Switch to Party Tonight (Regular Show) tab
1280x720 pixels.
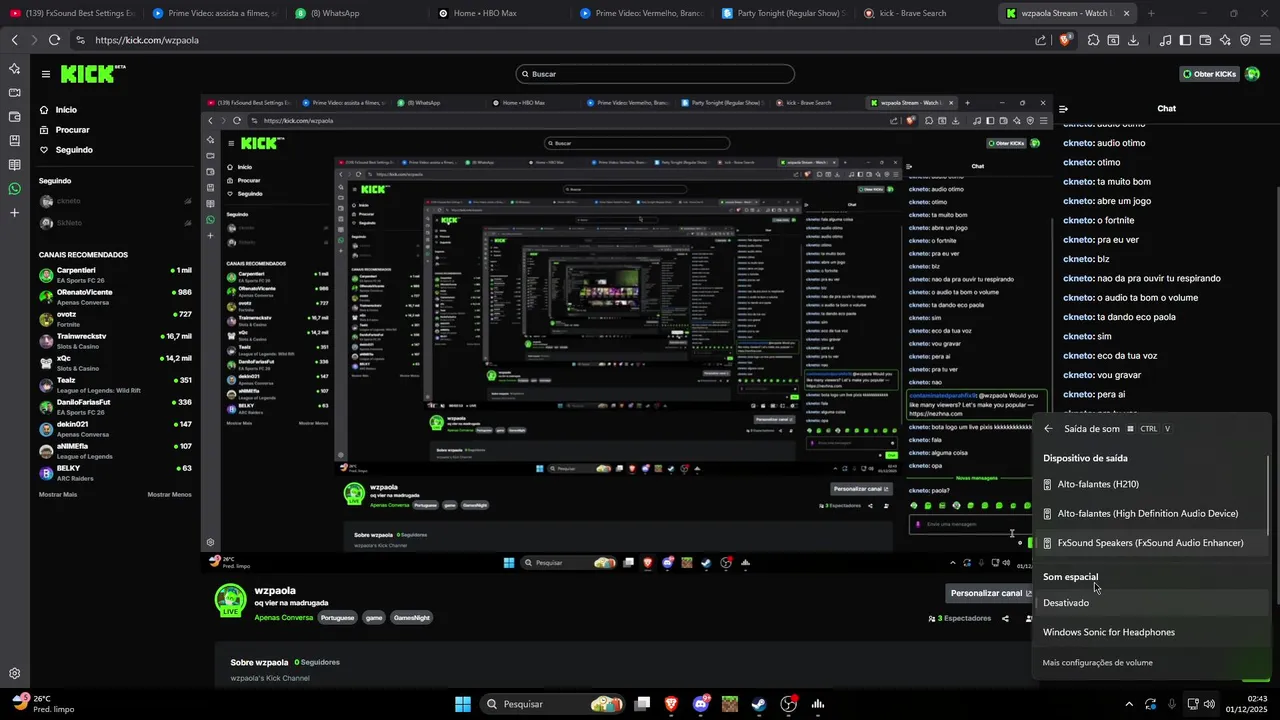[782, 14]
